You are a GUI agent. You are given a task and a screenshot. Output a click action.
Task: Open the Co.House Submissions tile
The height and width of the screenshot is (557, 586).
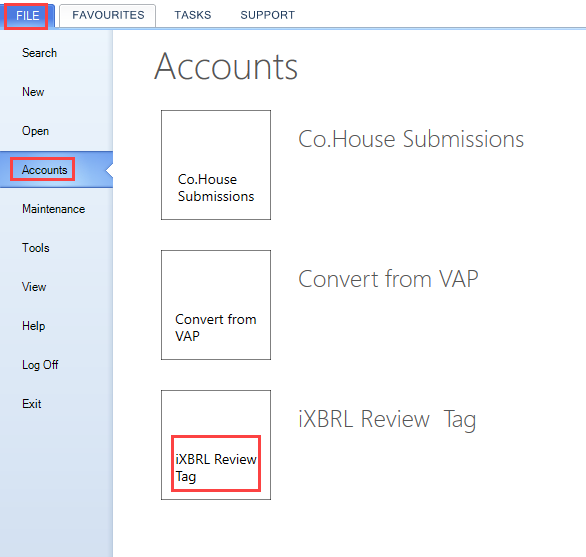216,165
